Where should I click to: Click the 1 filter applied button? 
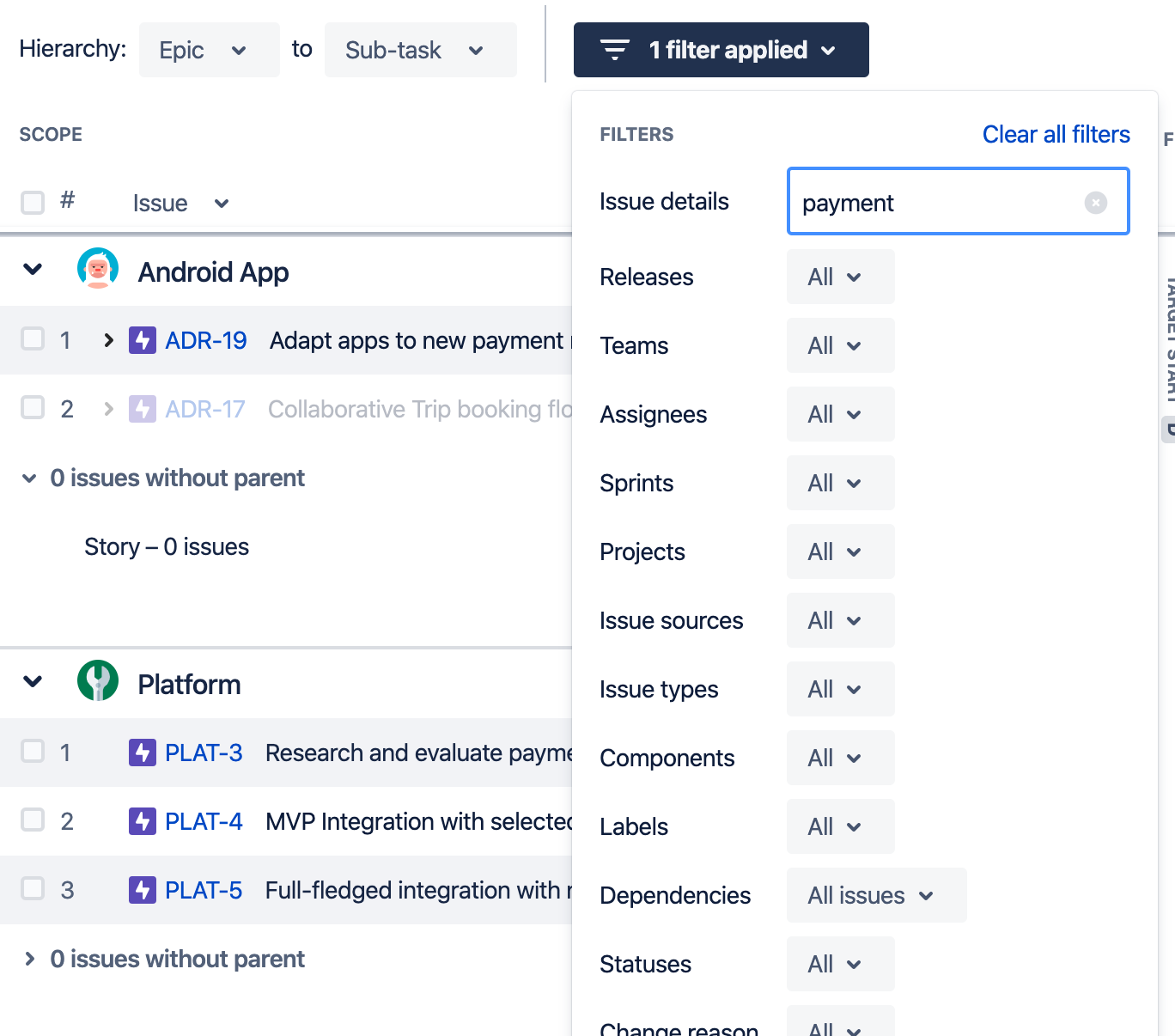[x=721, y=50]
